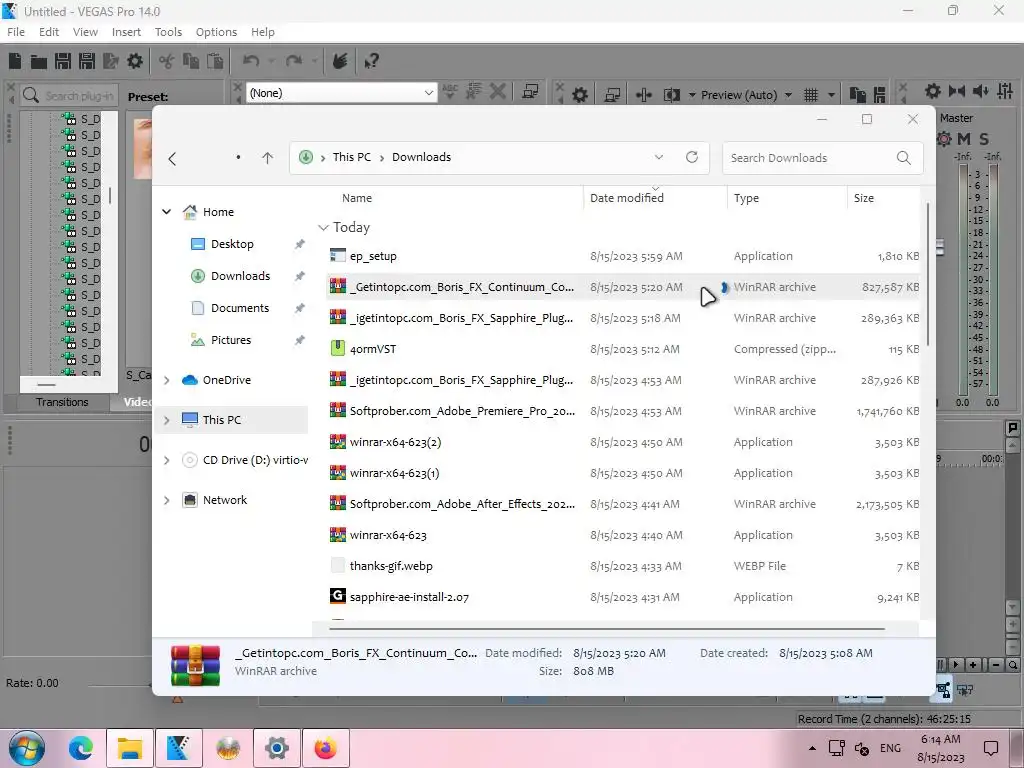Expand the CD Drive (D:) node

(x=167, y=460)
